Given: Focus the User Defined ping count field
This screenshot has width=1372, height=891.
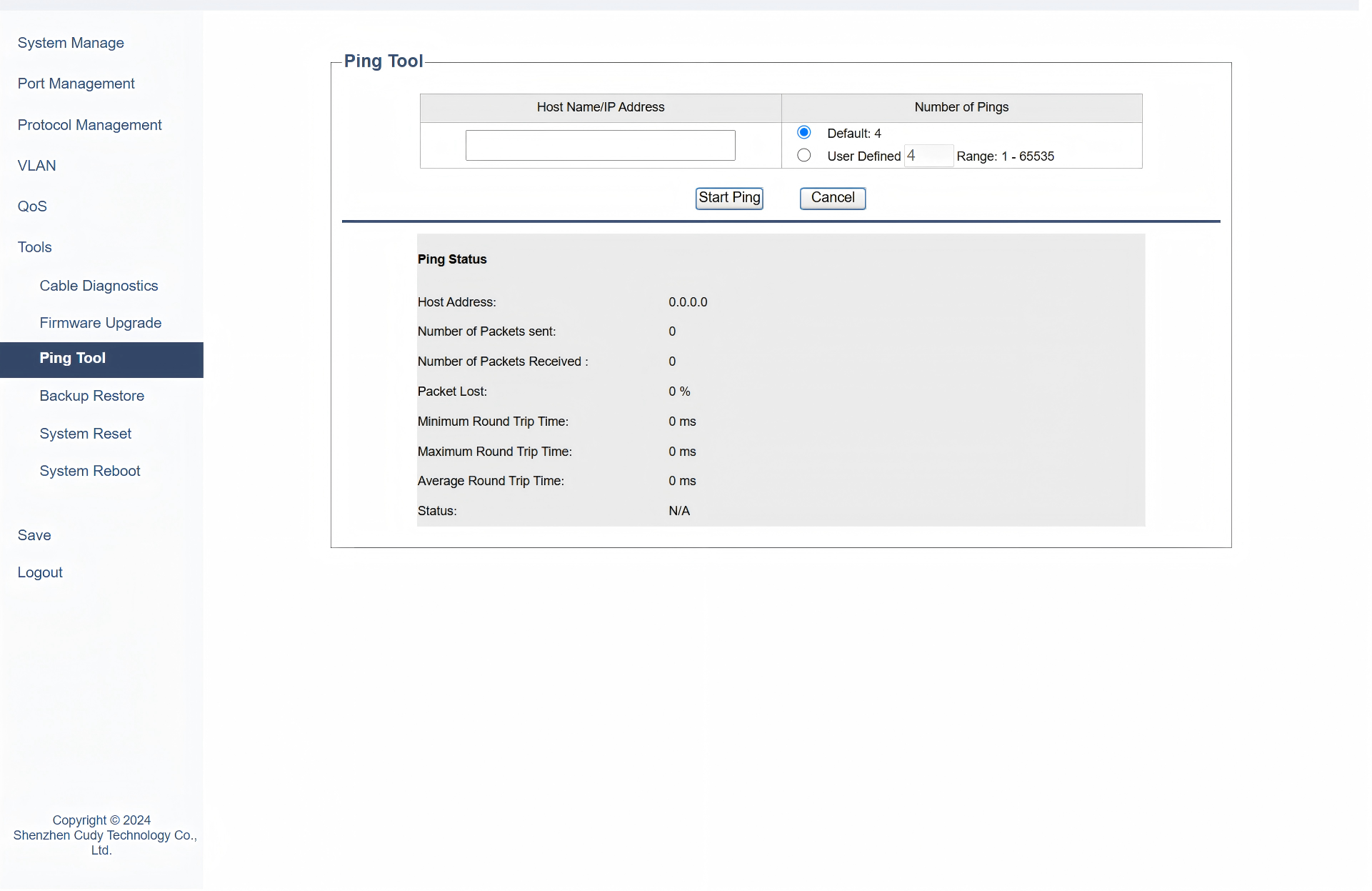Looking at the screenshot, I should click(928, 156).
